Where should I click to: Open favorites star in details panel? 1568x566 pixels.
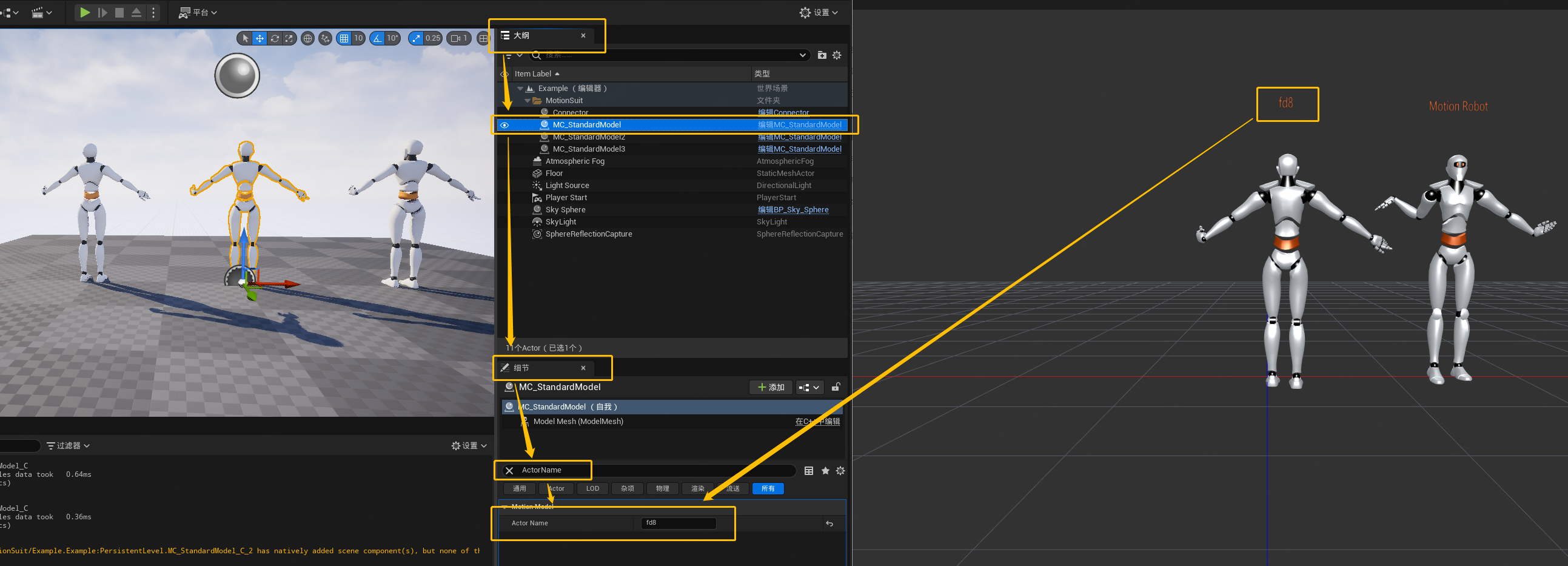[825, 470]
